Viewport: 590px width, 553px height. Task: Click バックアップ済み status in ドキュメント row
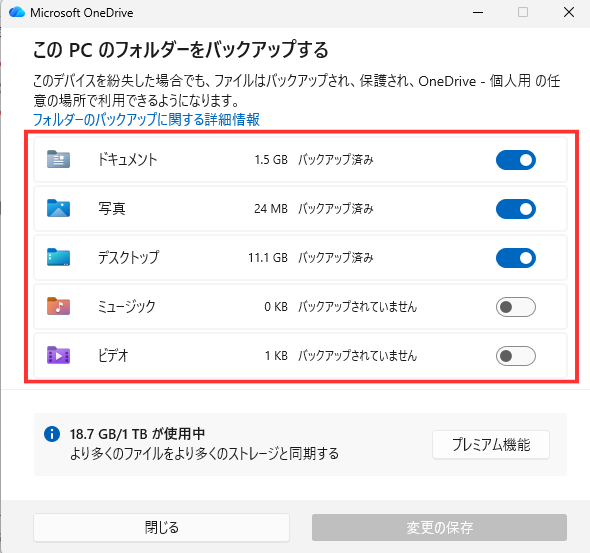point(336,160)
